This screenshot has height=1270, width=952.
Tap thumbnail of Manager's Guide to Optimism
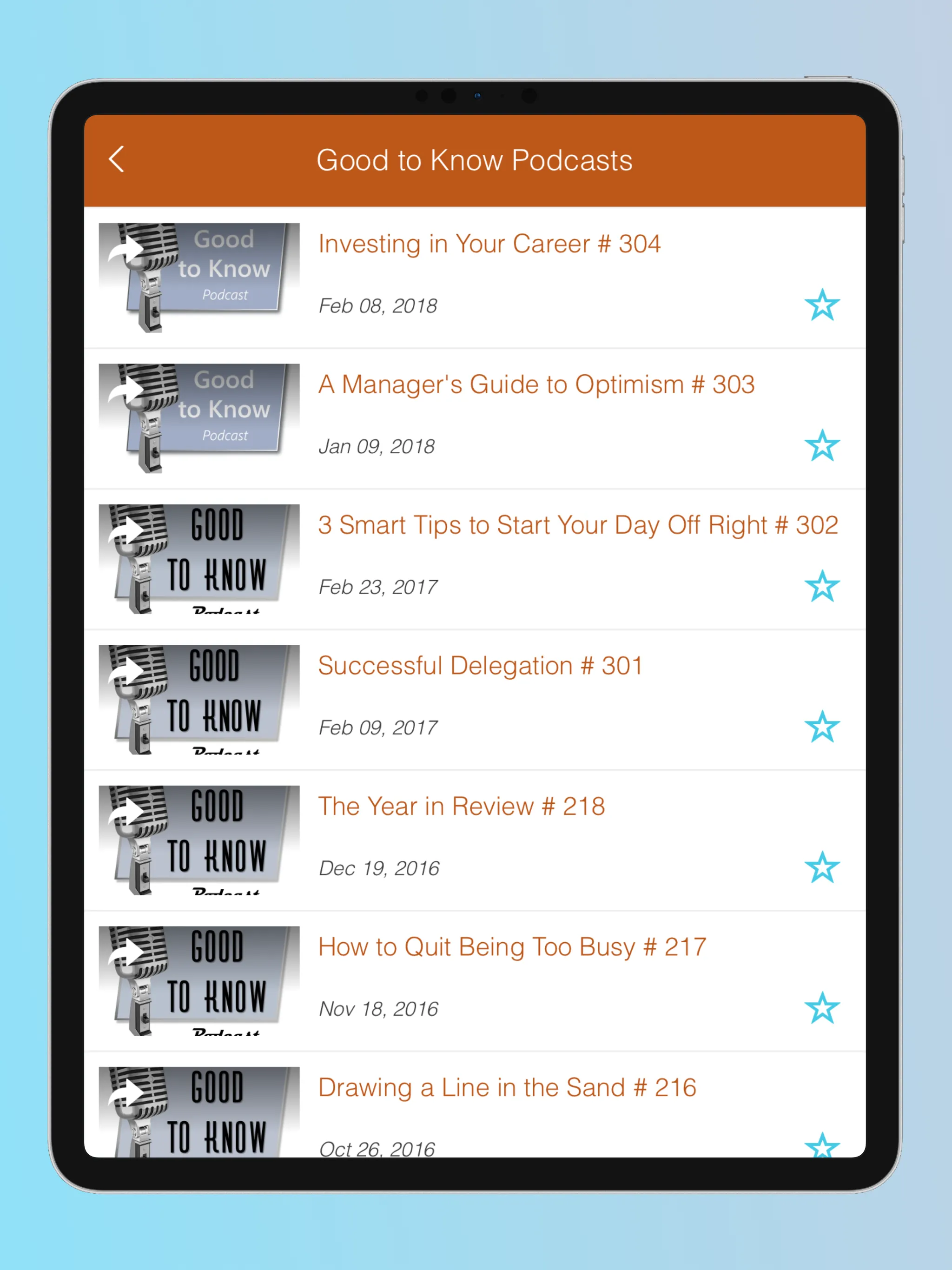click(x=199, y=418)
